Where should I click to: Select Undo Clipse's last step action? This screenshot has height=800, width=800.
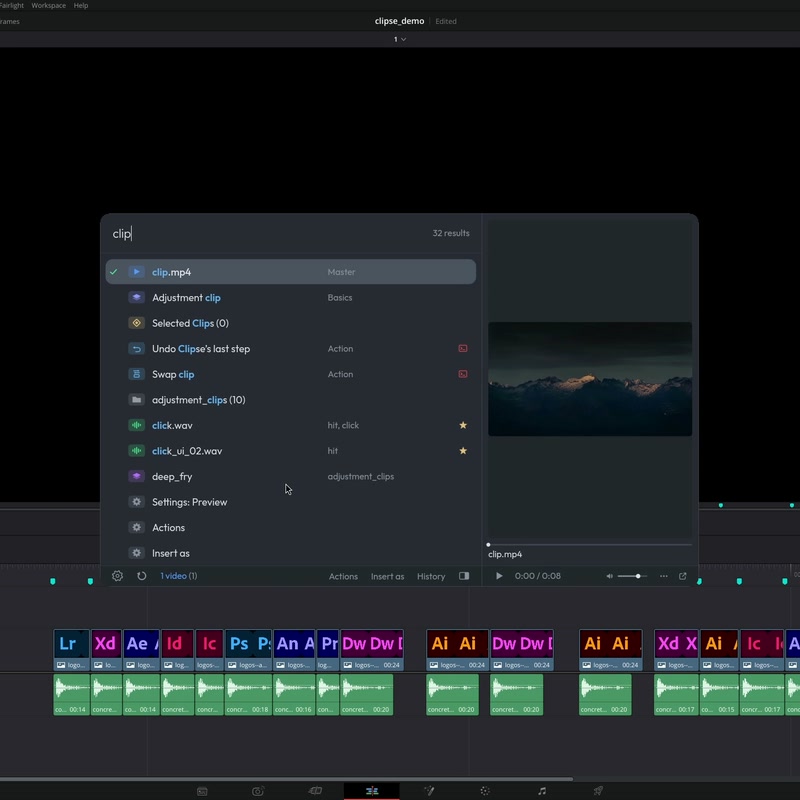(290, 348)
